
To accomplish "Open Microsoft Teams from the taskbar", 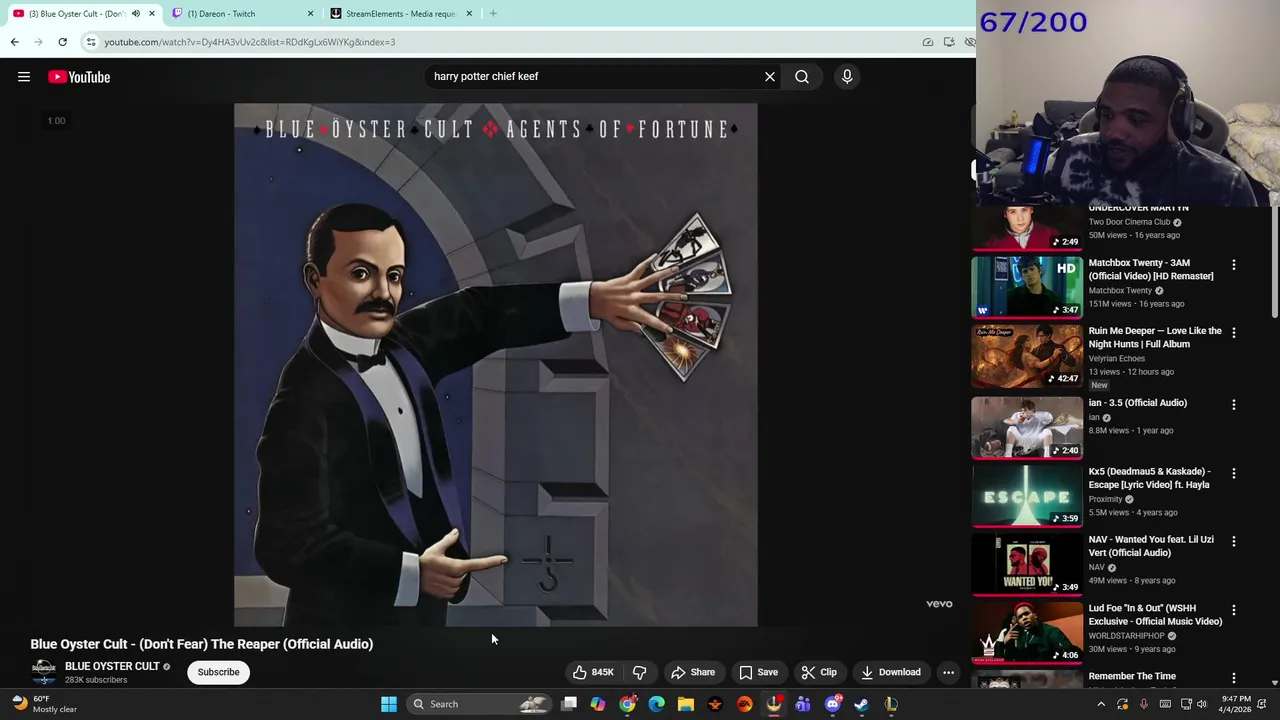I will tap(803, 704).
